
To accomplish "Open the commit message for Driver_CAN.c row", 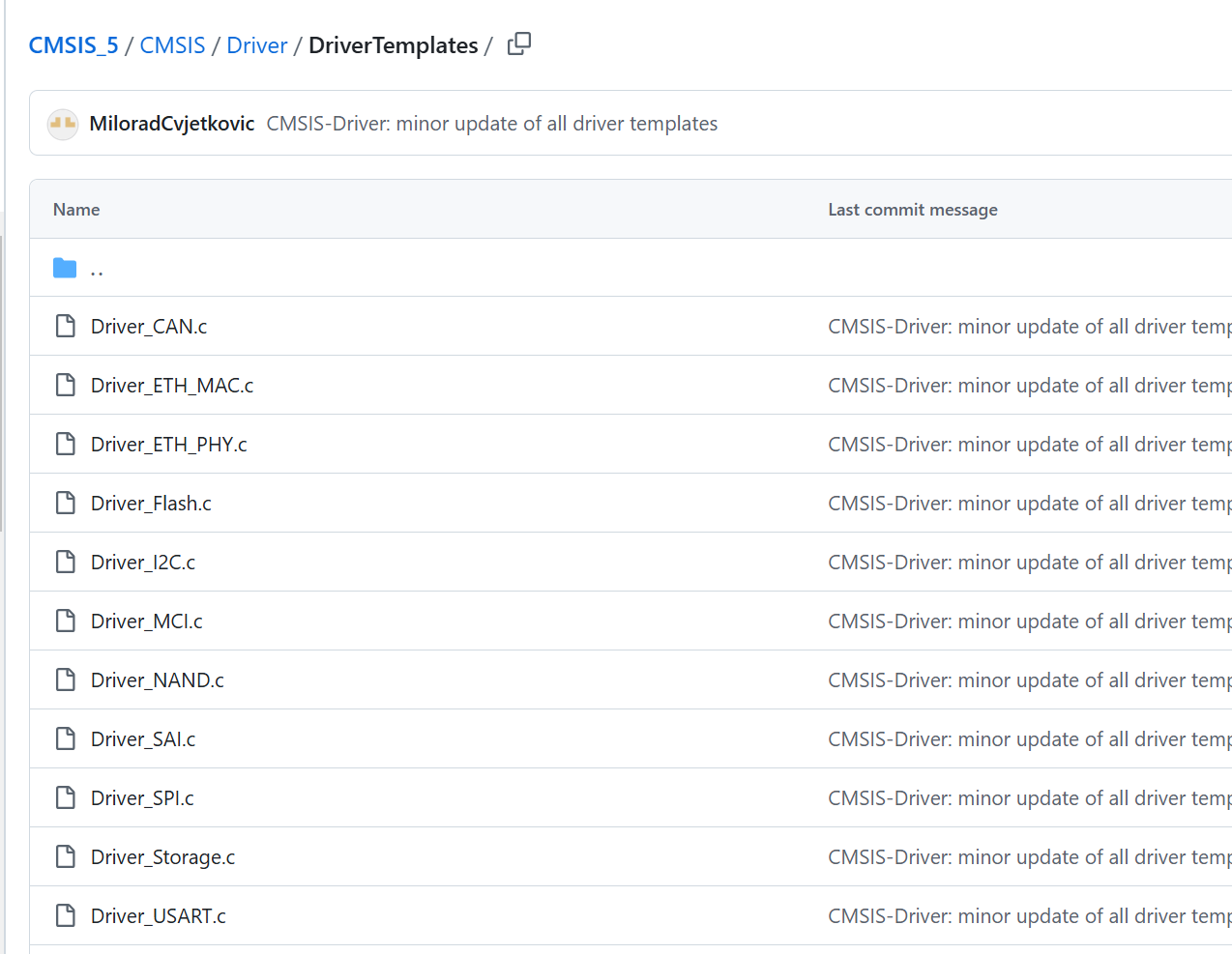I will [x=1030, y=327].
